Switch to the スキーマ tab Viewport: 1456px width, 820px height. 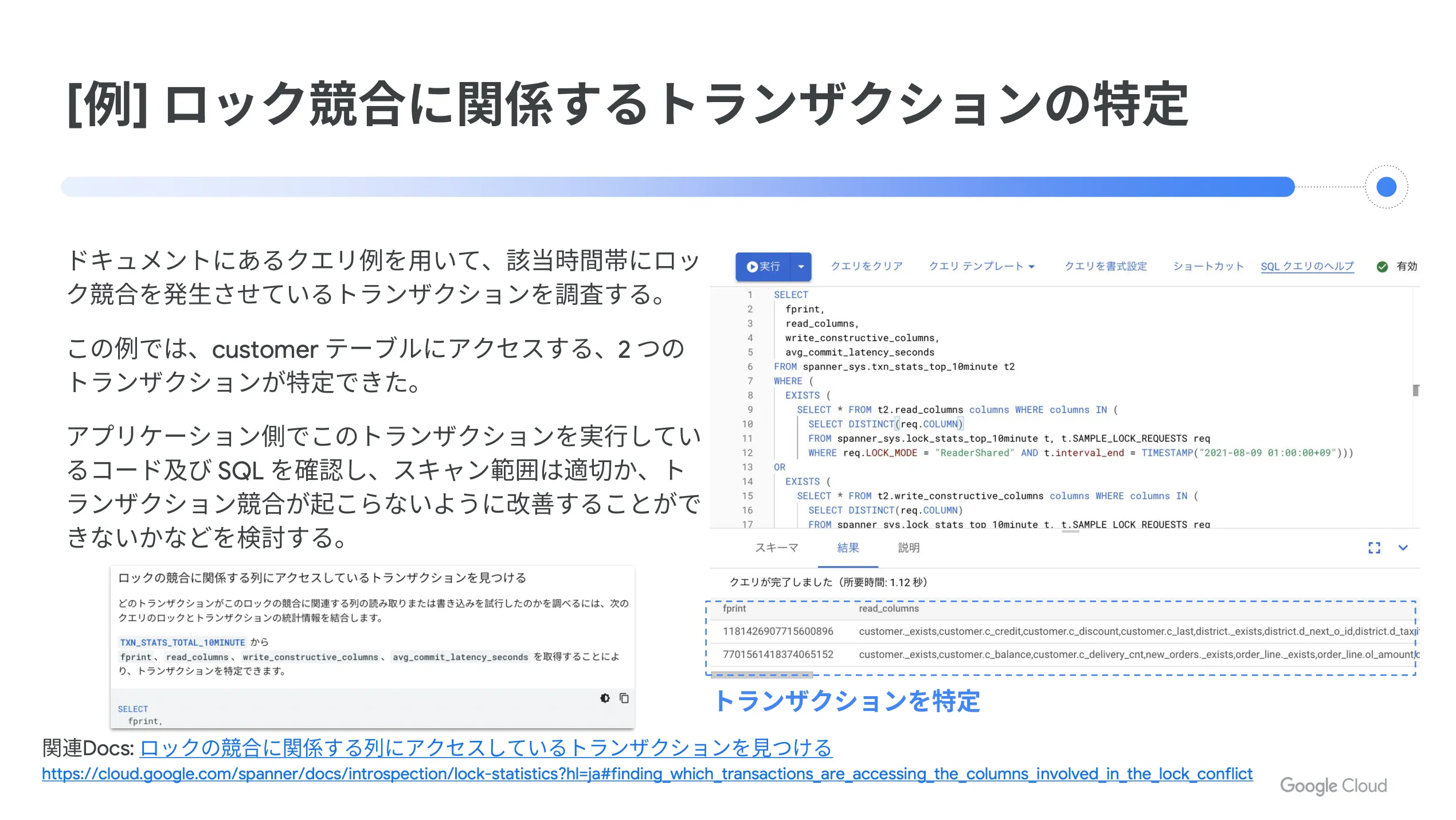pos(777,548)
